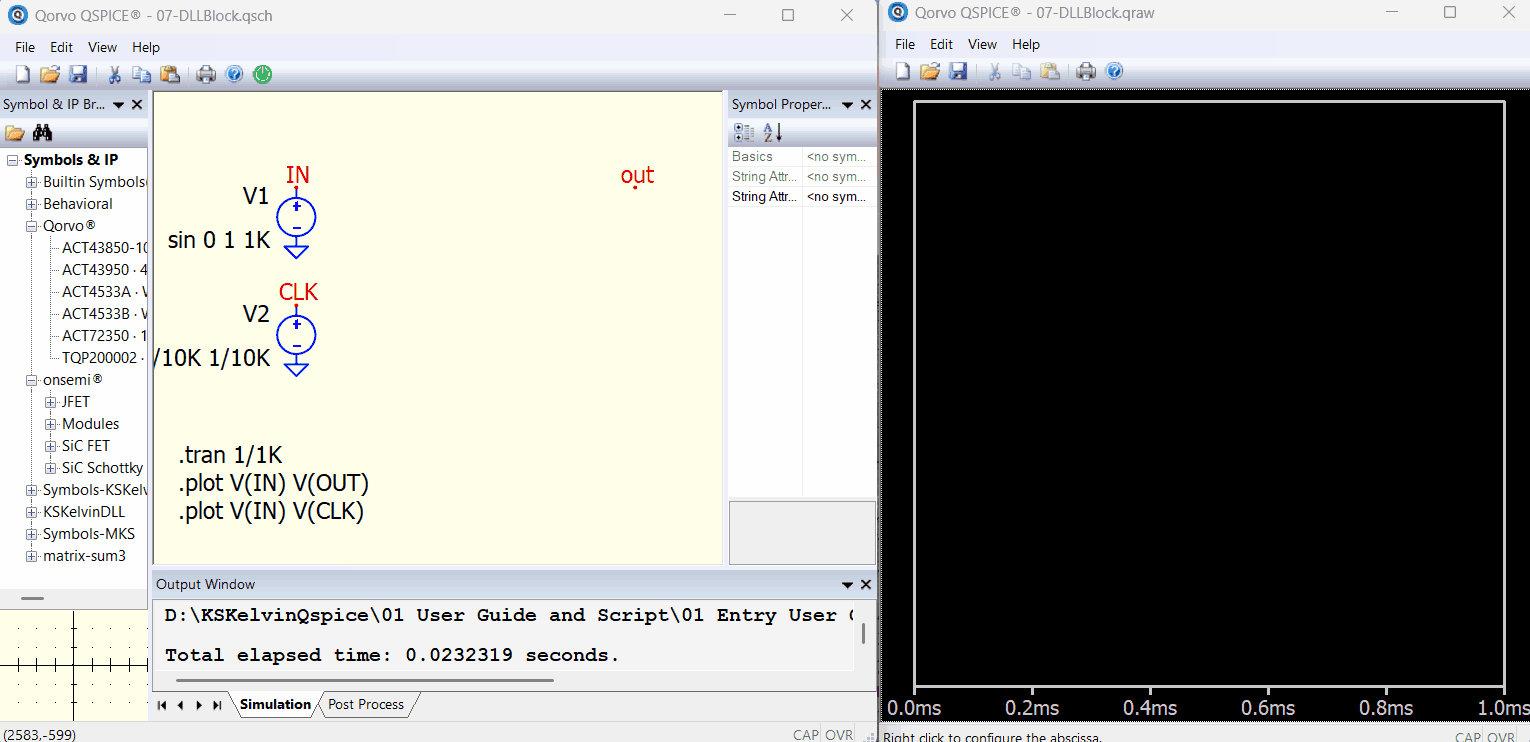Select the V2 voltage source symbol
This screenshot has height=742, width=1530.
click(x=296, y=334)
